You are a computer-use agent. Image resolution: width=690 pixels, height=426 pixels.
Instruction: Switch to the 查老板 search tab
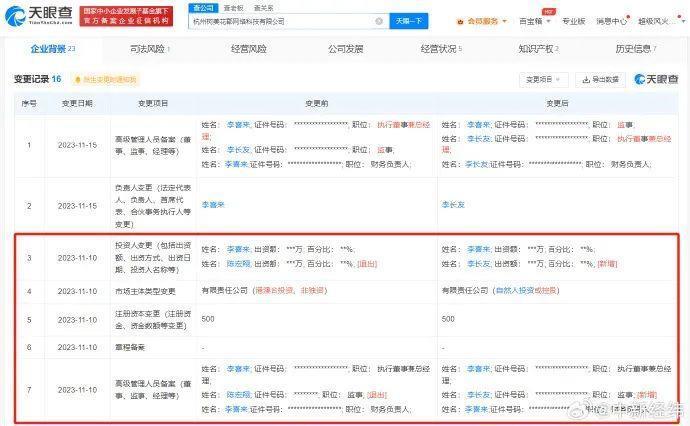point(233,8)
